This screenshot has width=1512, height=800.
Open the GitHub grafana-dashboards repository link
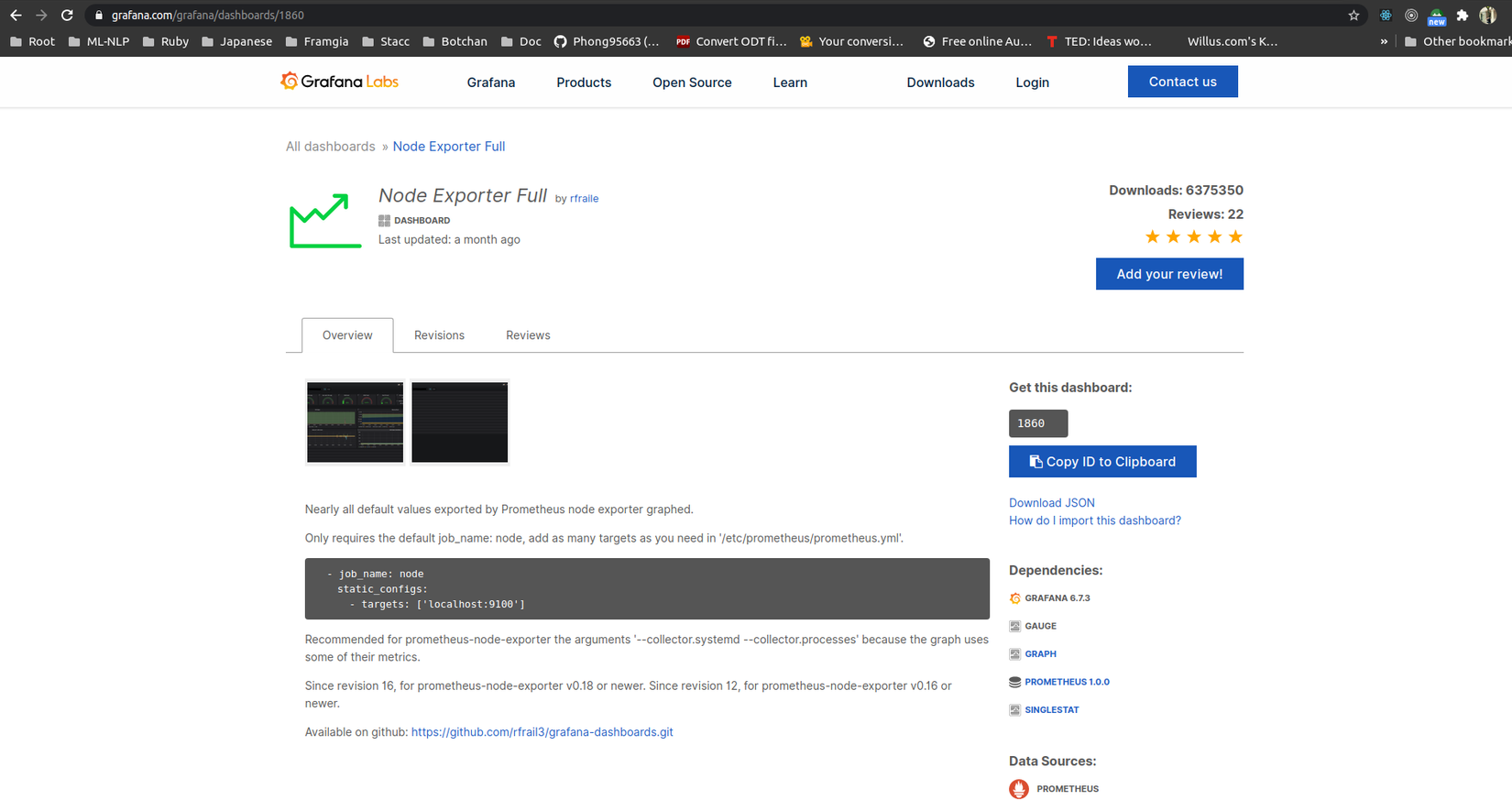(x=542, y=732)
